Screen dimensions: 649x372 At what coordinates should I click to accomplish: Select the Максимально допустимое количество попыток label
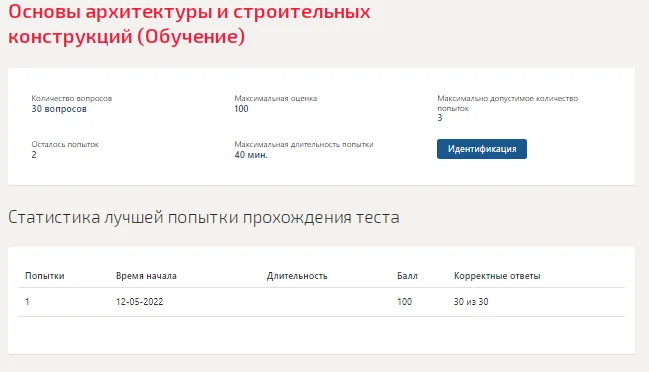(507, 103)
